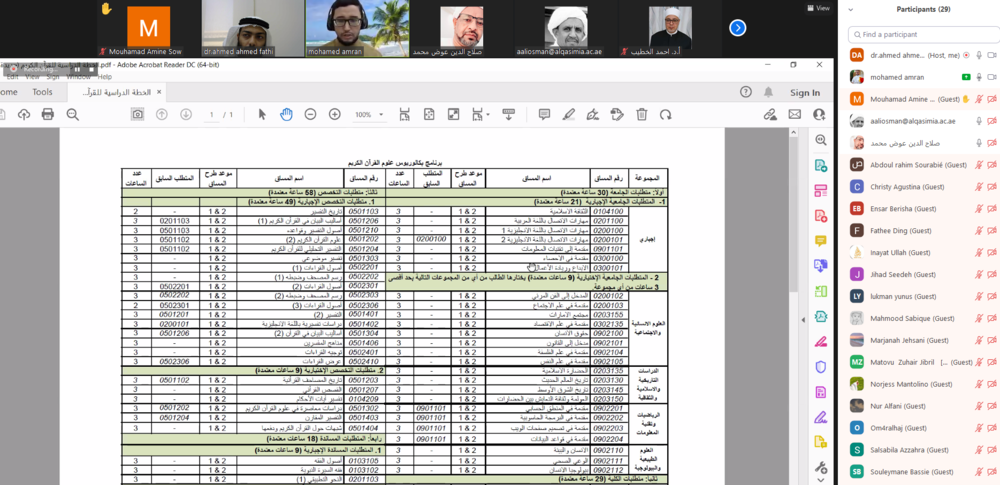The height and width of the screenshot is (485, 1000).
Task: Click Sign In in Acrobat
Action: coord(805,92)
